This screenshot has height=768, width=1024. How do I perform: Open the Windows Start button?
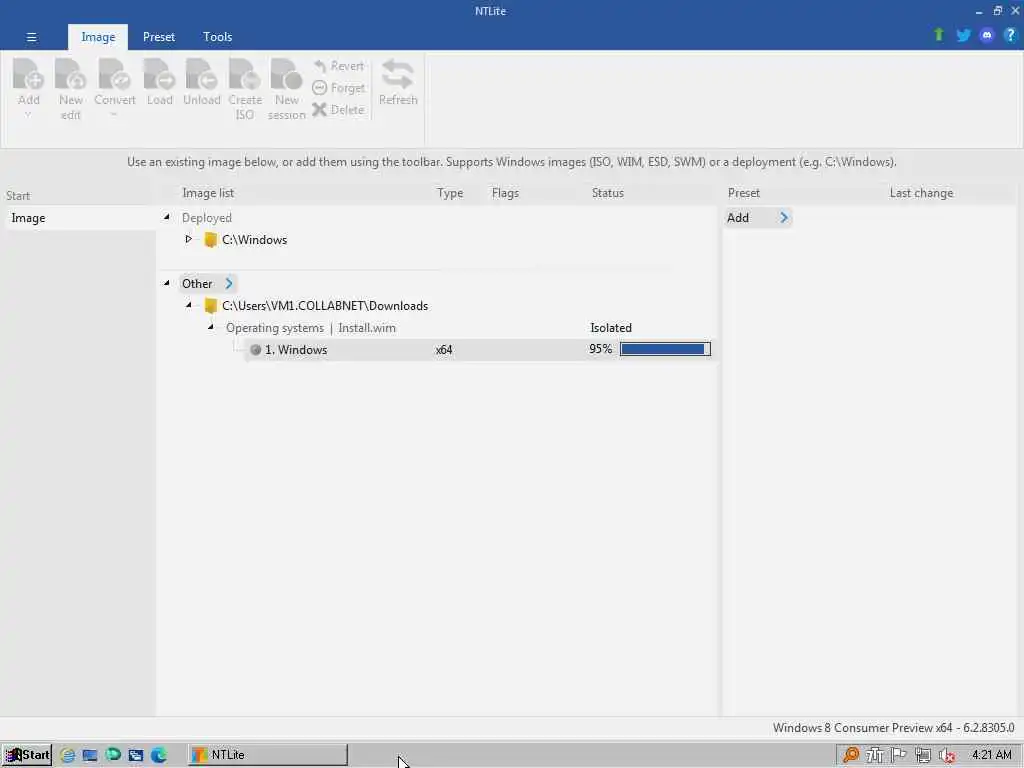click(26, 755)
